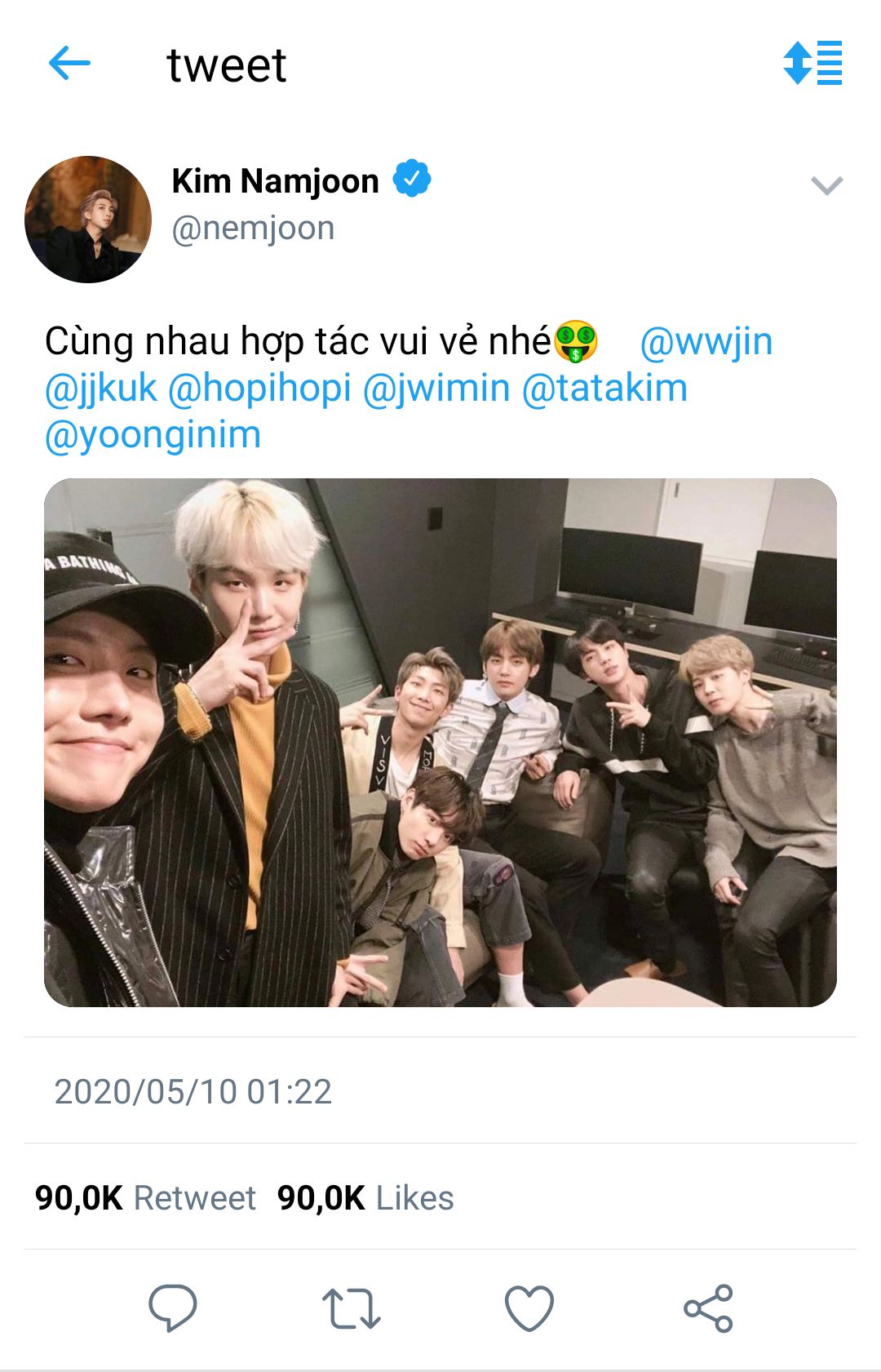This screenshot has width=881, height=1372.
Task: Open the @wwjin mention
Action: click(x=706, y=342)
